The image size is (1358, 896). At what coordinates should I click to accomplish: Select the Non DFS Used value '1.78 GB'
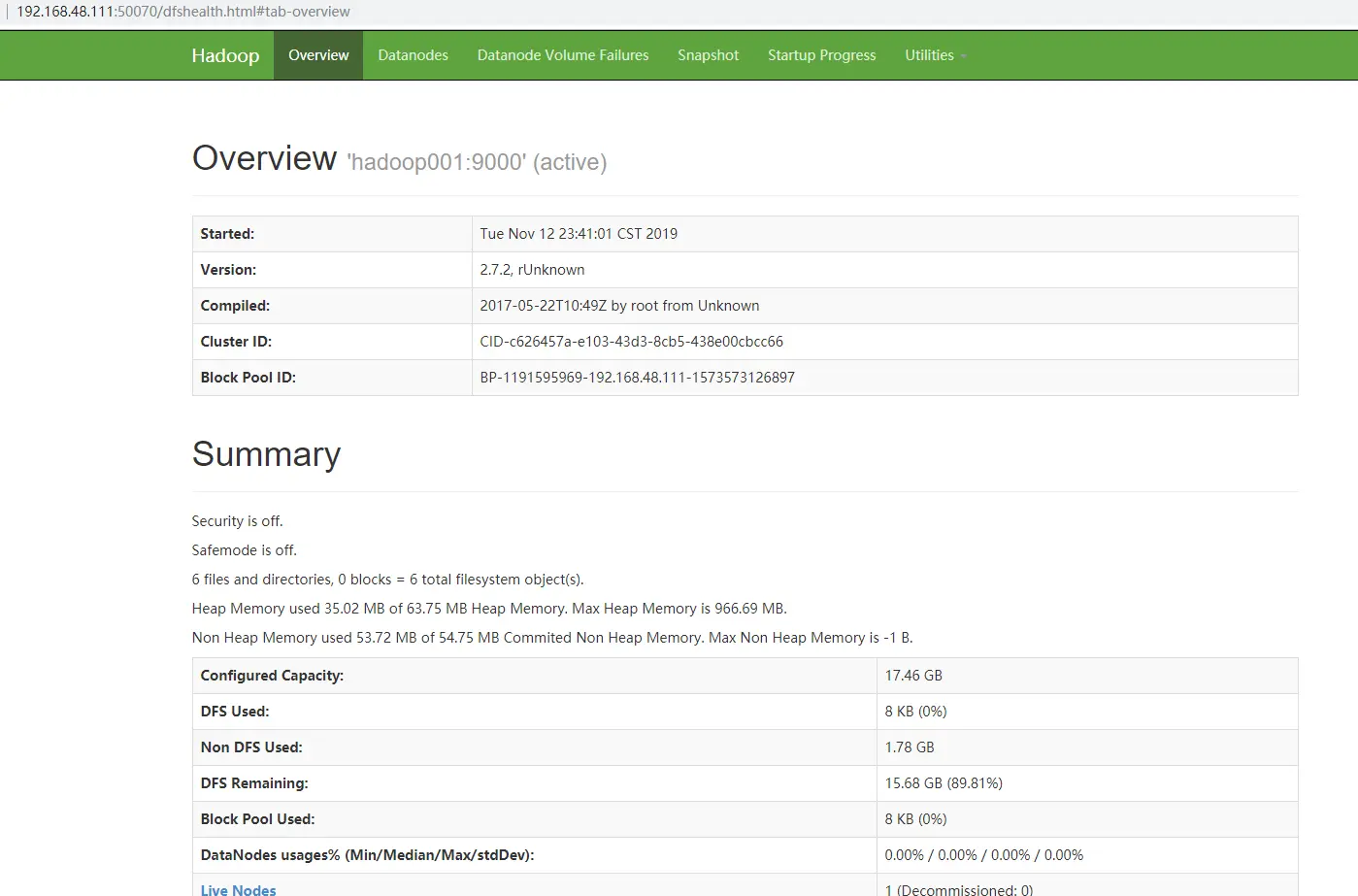pos(910,747)
